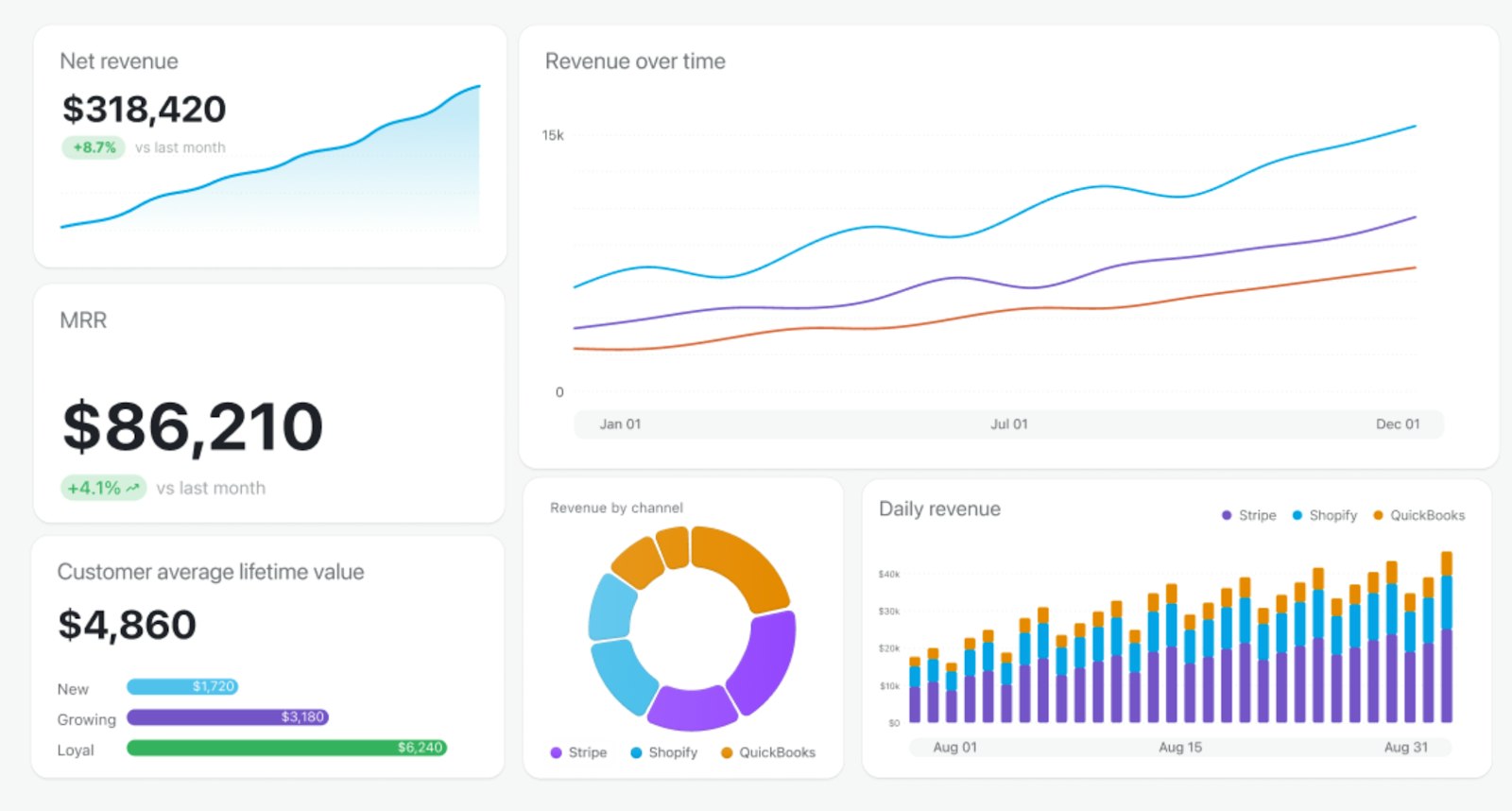Click the blue $1,720 New bar
The width and height of the screenshot is (1512, 811).
pos(182,687)
